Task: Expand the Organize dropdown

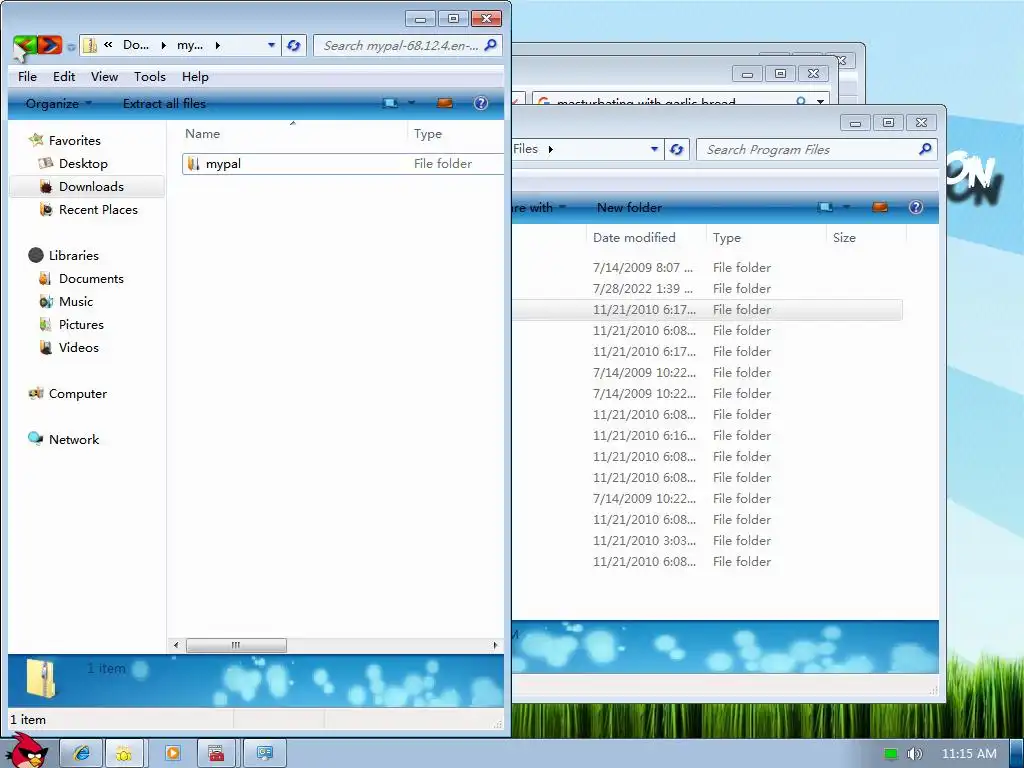Action: tap(58, 103)
